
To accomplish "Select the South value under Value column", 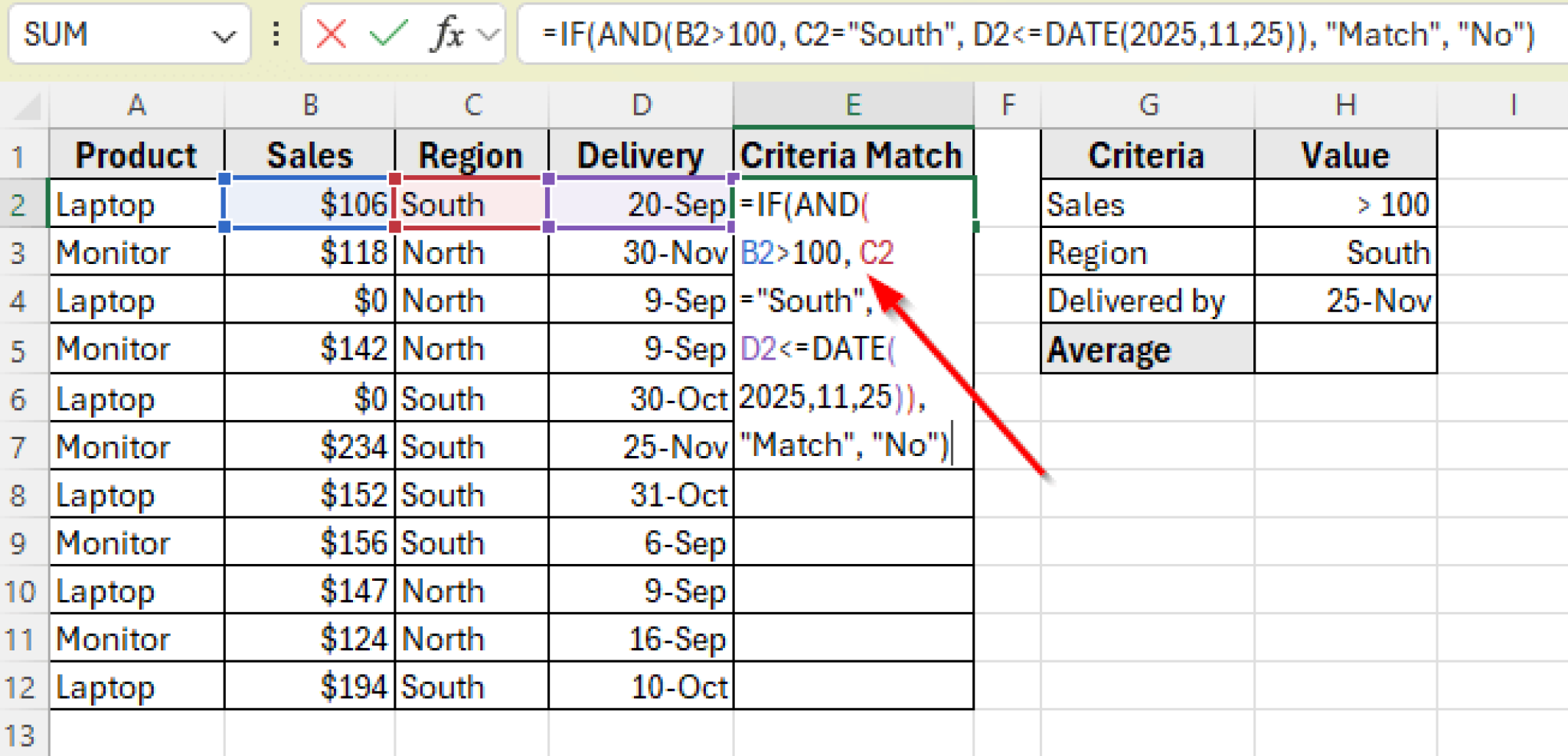I will (x=1345, y=252).
